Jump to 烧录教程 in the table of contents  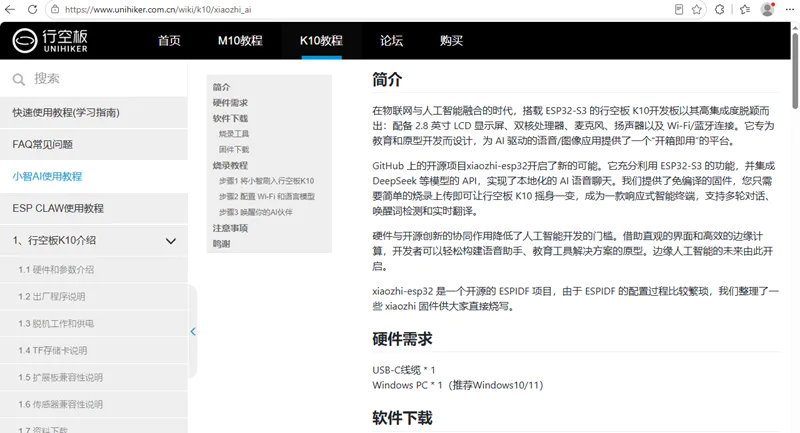point(230,165)
